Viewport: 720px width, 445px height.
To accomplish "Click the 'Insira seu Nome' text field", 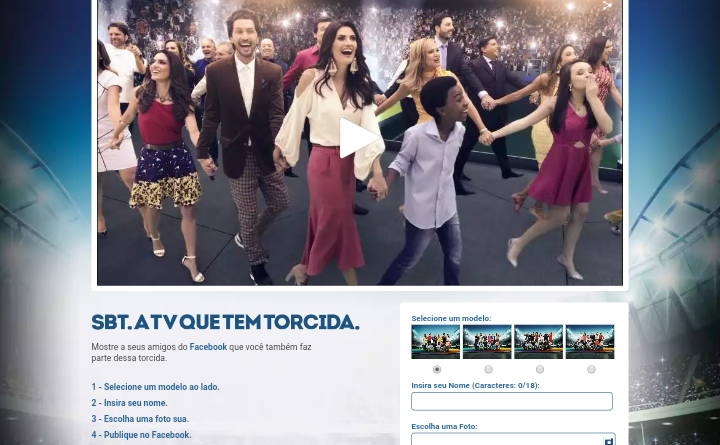I will pyautogui.click(x=511, y=401).
